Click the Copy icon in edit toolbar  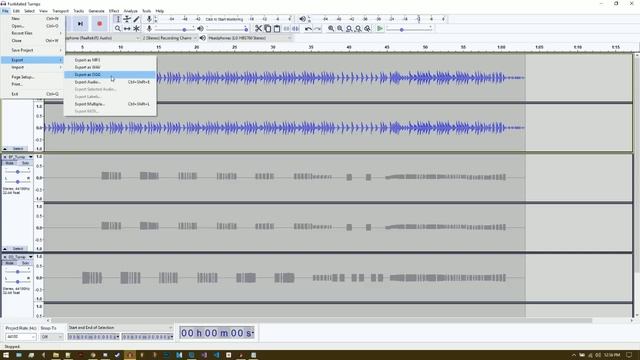268,29
